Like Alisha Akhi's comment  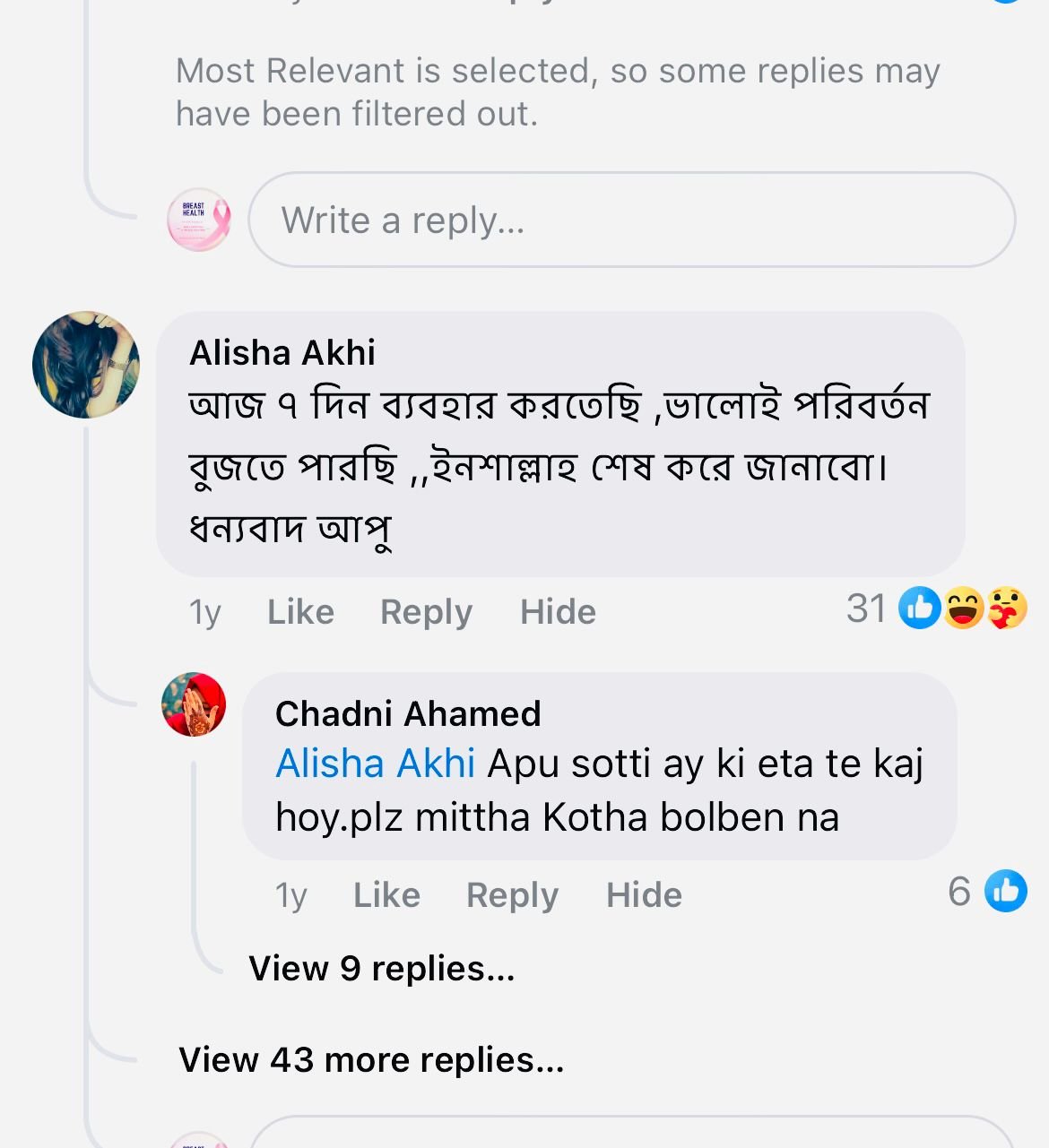coord(300,612)
